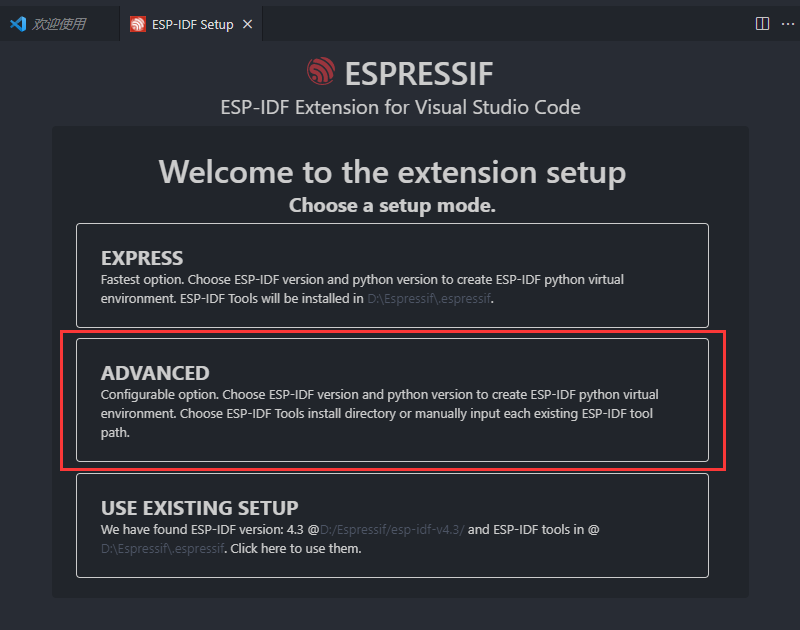Select the USE EXISTING SETUP heading
Viewport: 800px width, 630px height.
tap(199, 508)
